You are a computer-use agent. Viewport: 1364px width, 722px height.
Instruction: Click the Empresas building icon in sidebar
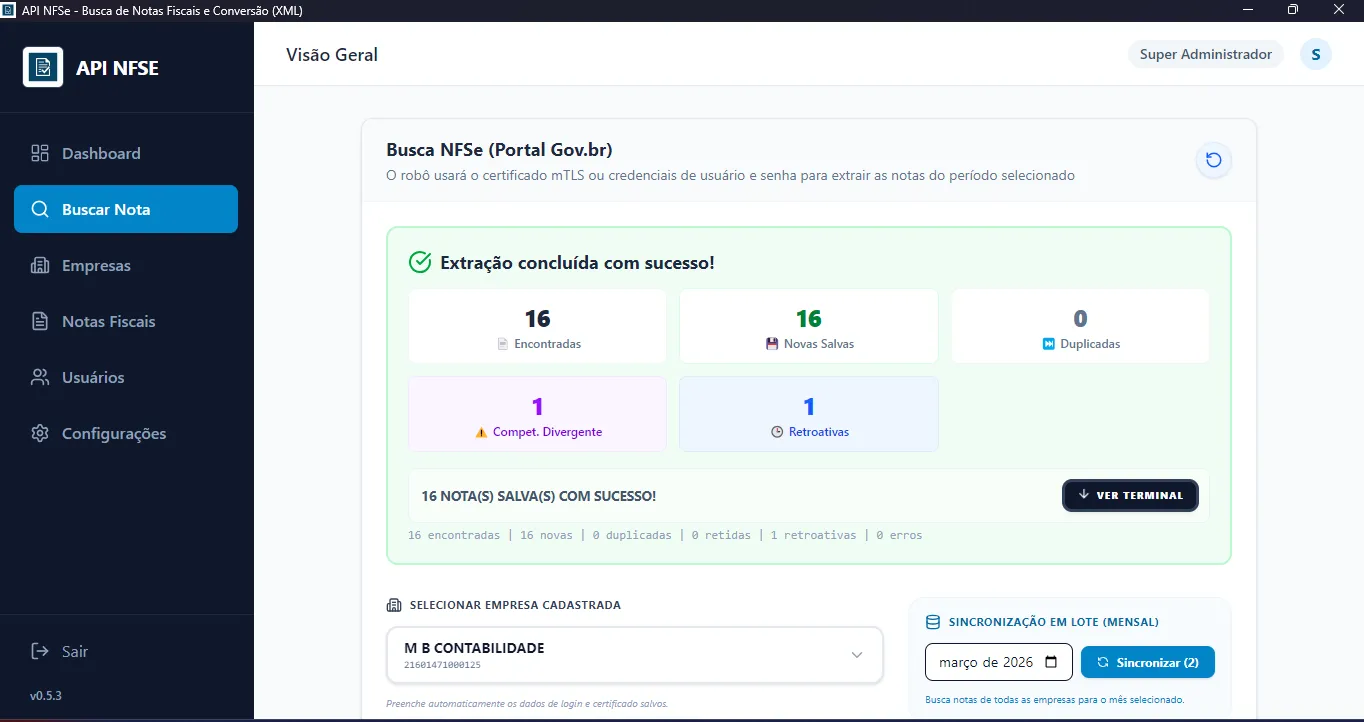(x=40, y=265)
